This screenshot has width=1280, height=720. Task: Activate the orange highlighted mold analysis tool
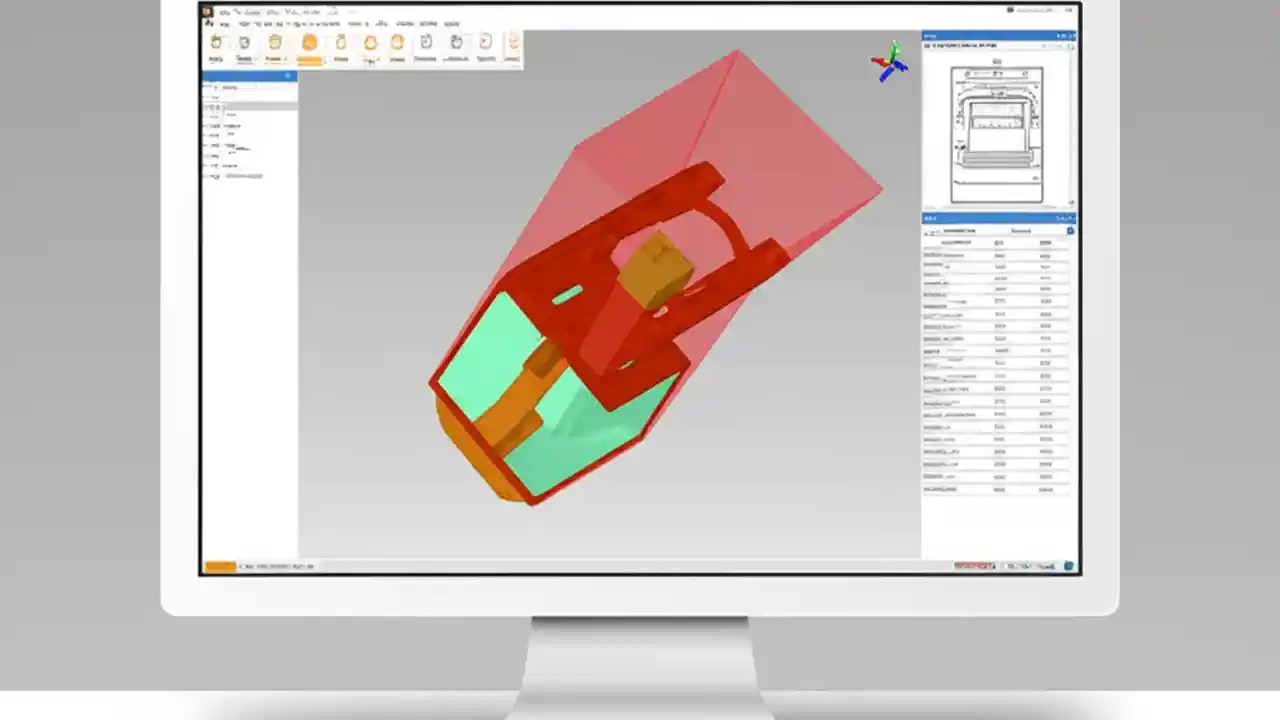click(x=308, y=42)
